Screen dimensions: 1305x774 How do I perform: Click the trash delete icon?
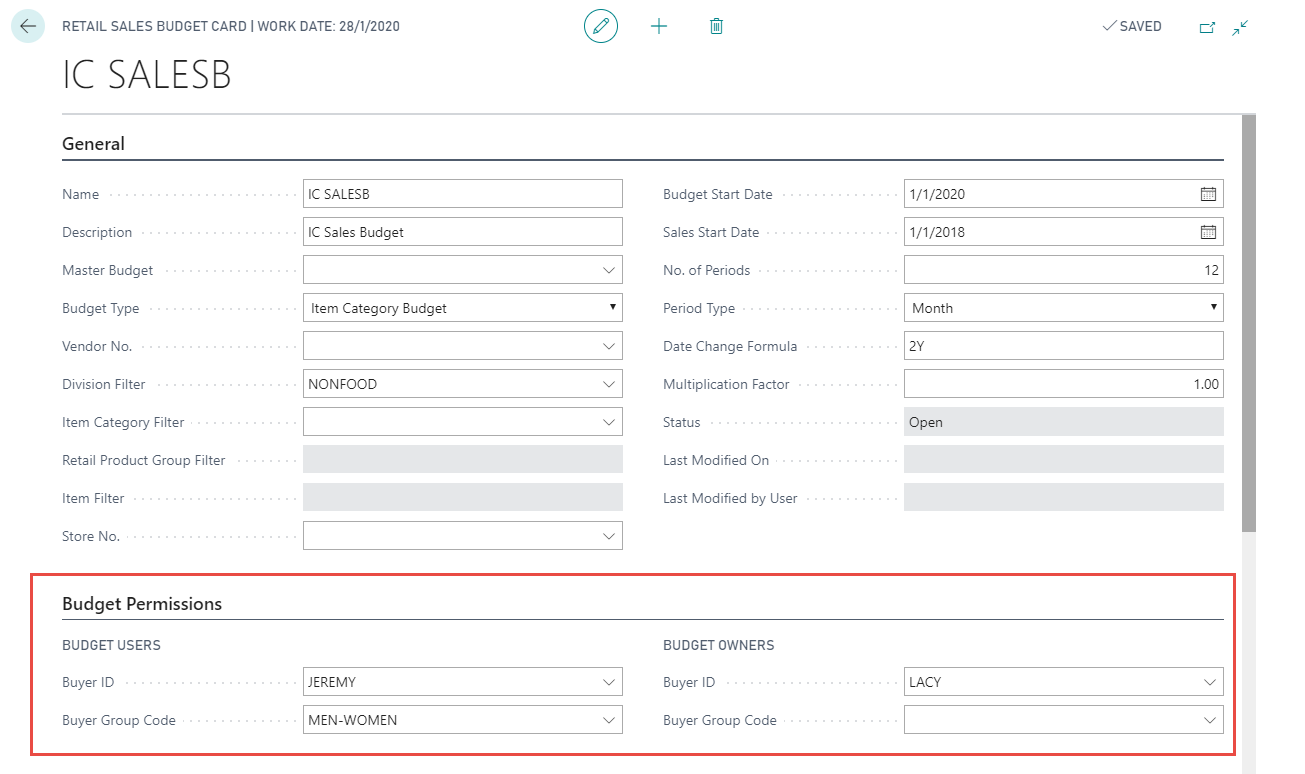pyautogui.click(x=716, y=26)
